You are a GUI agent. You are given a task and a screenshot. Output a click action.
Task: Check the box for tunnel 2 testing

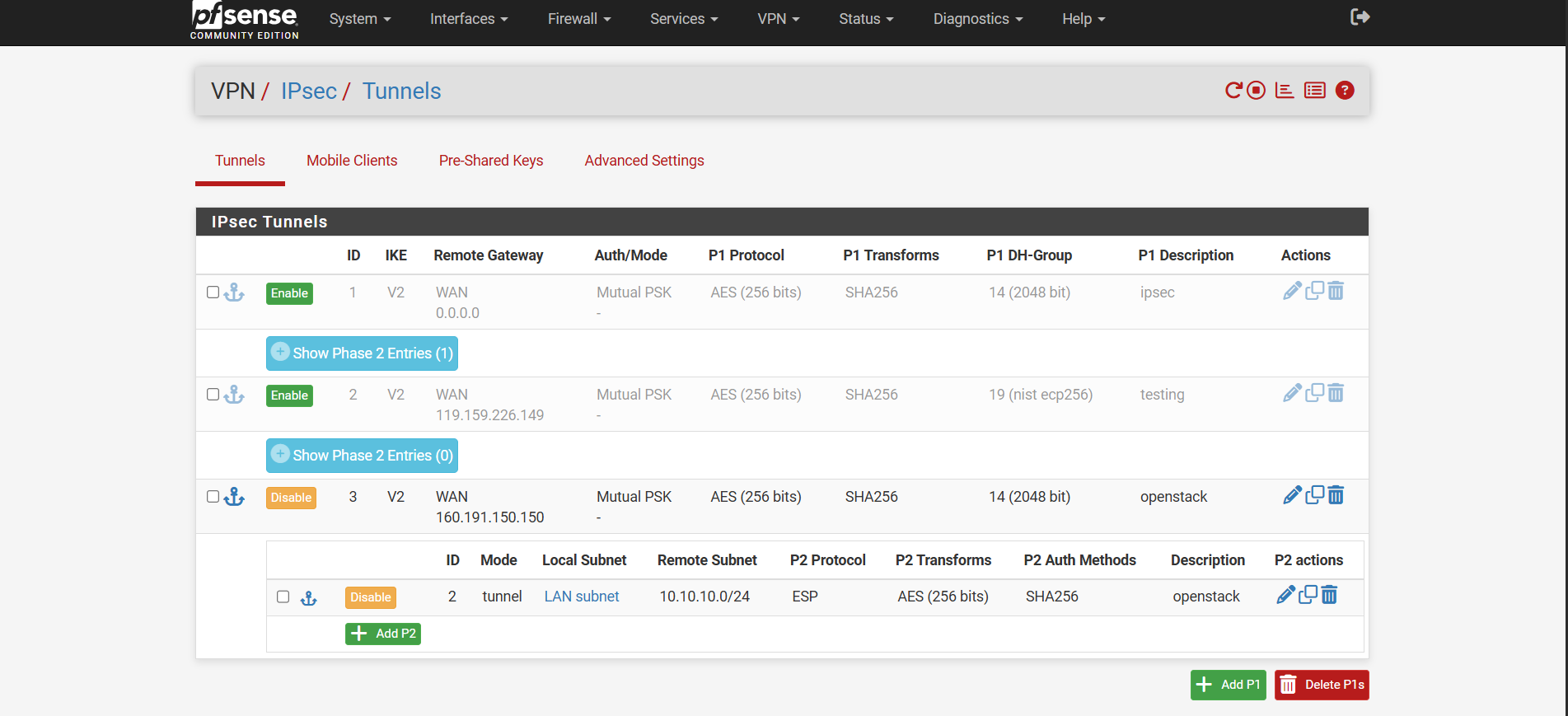(x=213, y=395)
